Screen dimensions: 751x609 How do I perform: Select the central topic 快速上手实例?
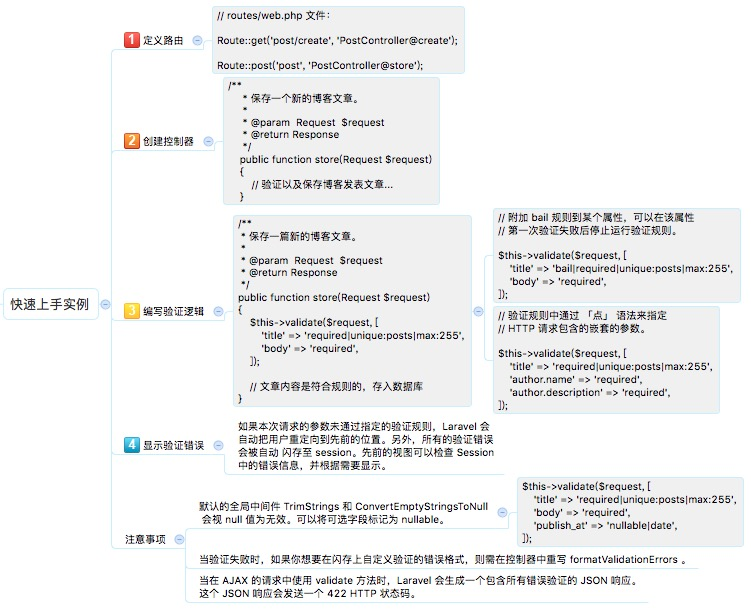pyautogui.click(x=50, y=304)
